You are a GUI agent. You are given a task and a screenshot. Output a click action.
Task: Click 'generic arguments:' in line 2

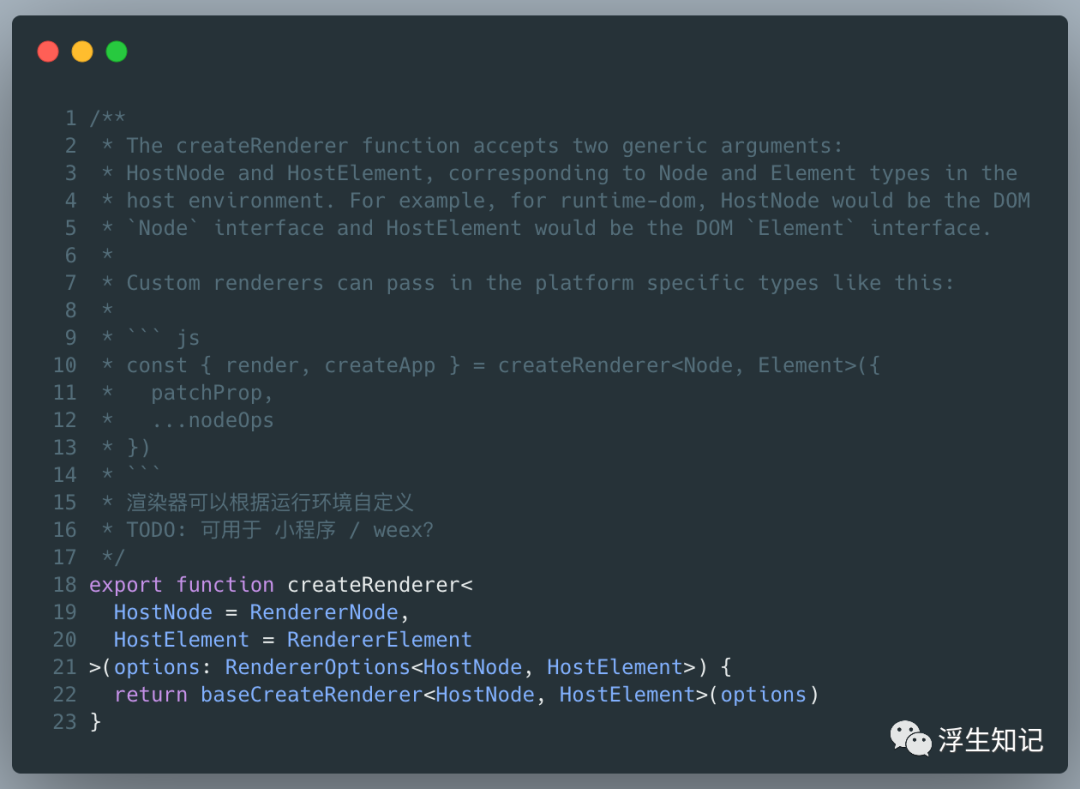point(732,146)
